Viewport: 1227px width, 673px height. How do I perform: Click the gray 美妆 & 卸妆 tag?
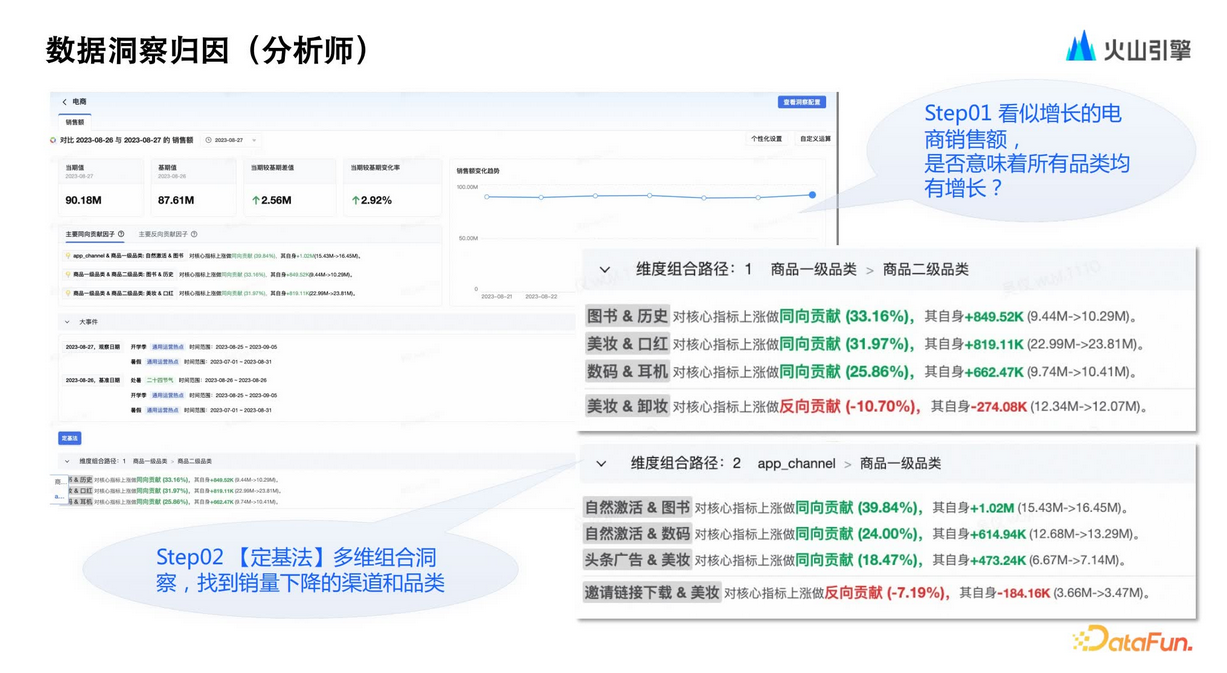pyautogui.click(x=627, y=407)
